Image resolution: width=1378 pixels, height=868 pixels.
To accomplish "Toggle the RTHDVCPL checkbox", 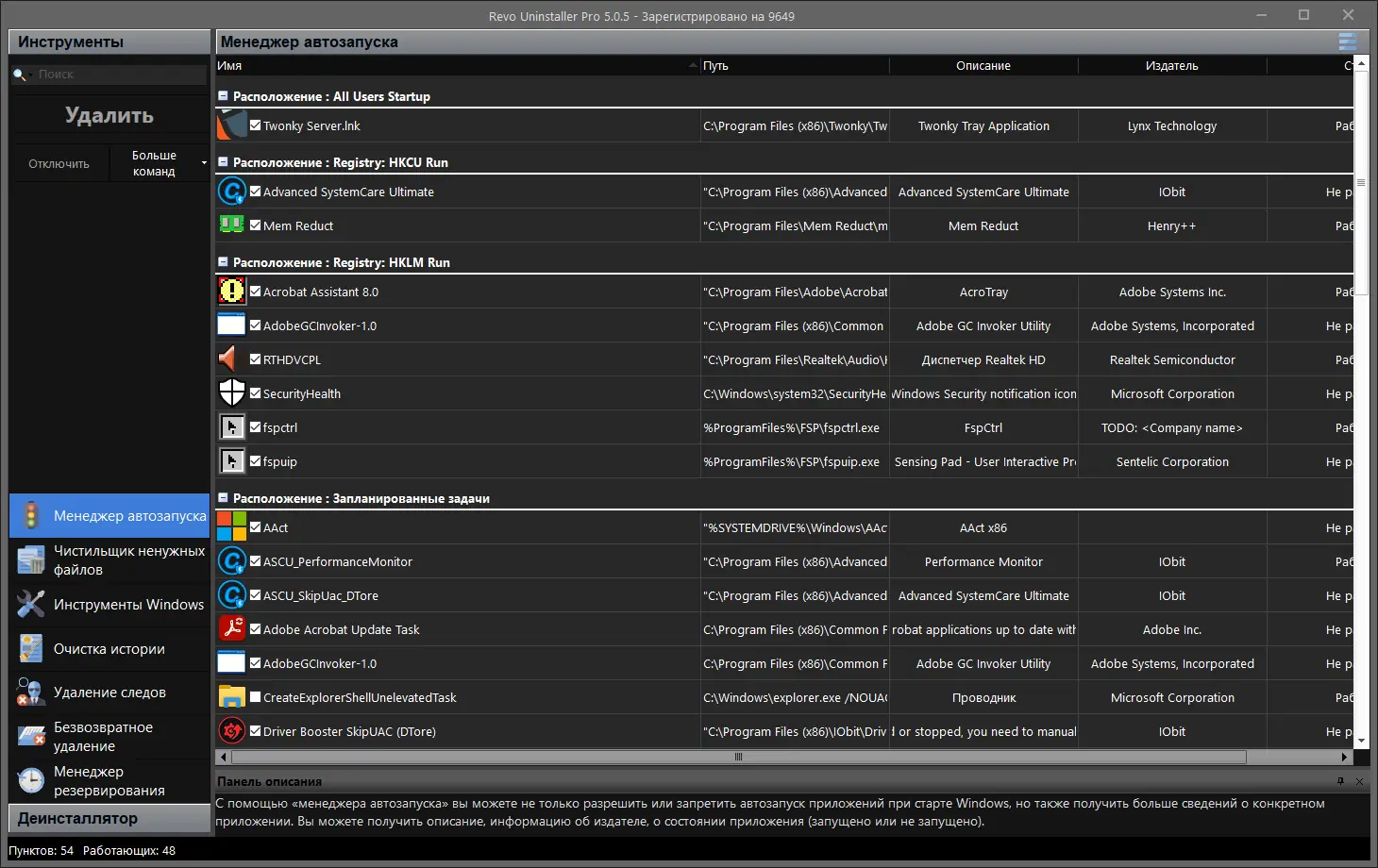I will (x=255, y=359).
